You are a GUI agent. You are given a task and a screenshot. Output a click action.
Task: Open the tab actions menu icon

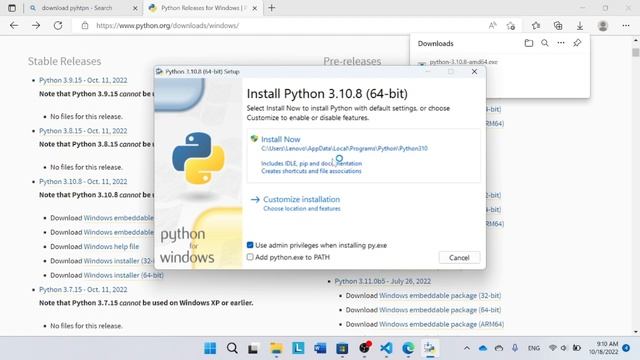pos(12,8)
